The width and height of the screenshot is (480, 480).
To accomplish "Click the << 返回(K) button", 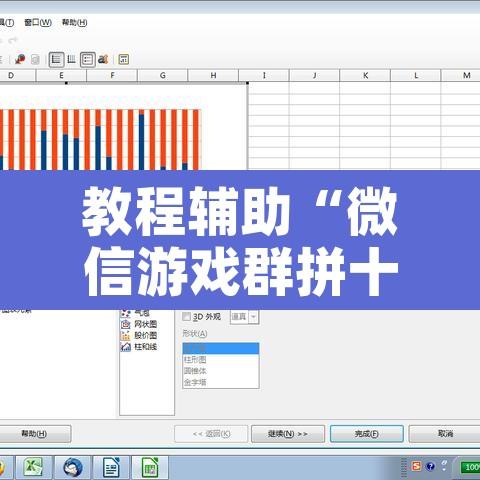I will pos(211,434).
